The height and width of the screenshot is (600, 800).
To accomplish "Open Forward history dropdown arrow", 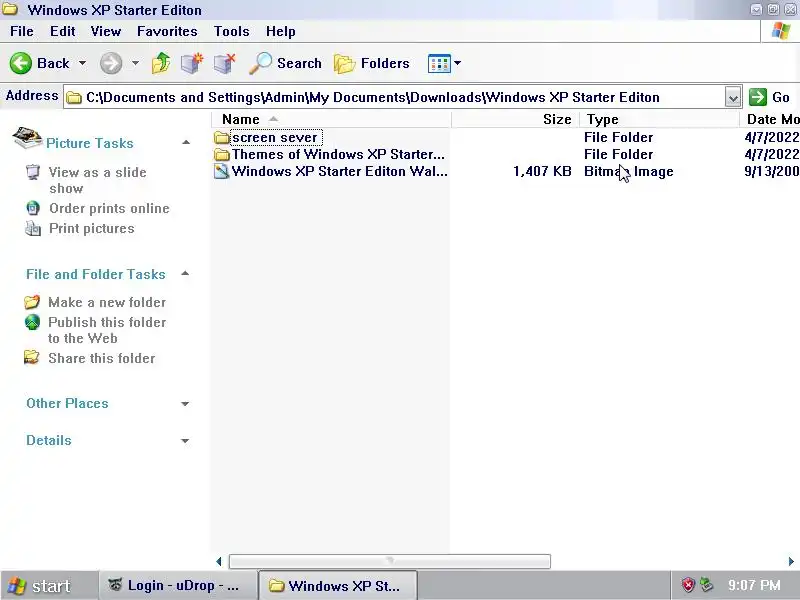I will 135,63.
